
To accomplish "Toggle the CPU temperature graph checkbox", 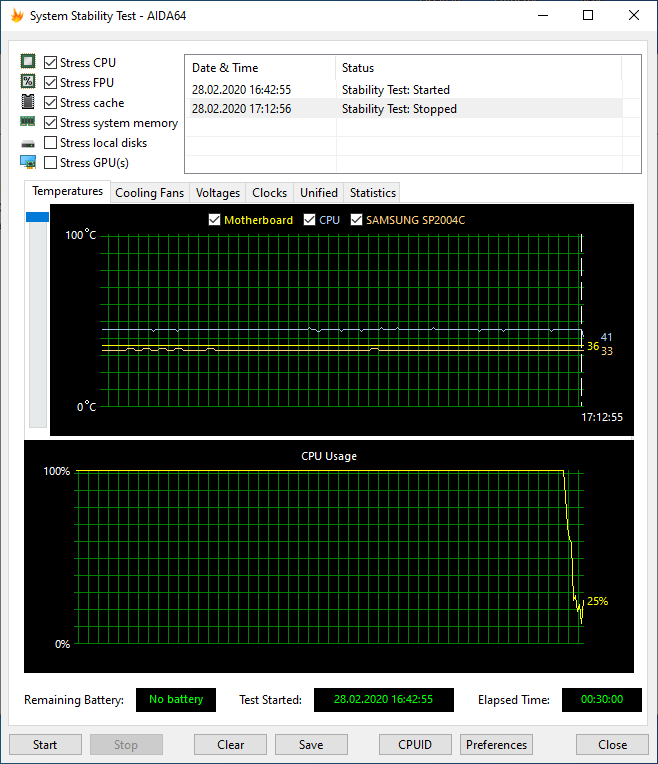I will point(309,220).
